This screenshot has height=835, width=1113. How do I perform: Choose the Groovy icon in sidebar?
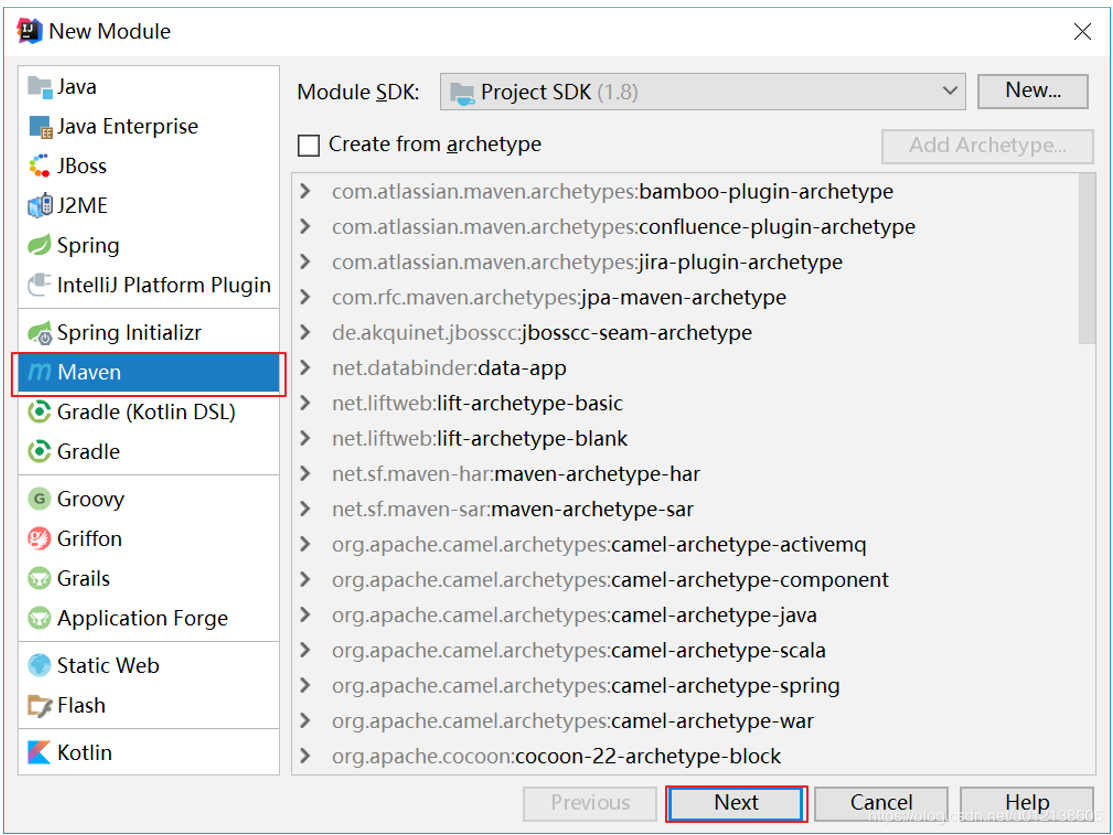pyautogui.click(x=40, y=499)
